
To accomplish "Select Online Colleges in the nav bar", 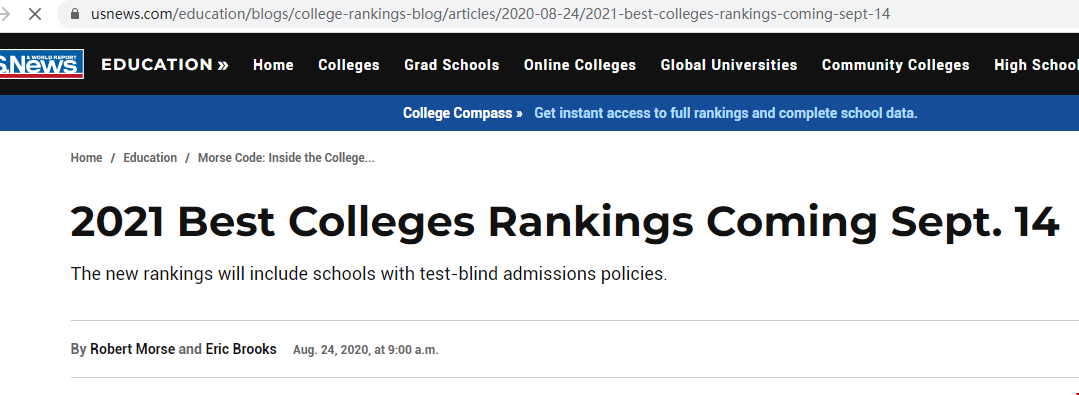I will click(x=579, y=65).
